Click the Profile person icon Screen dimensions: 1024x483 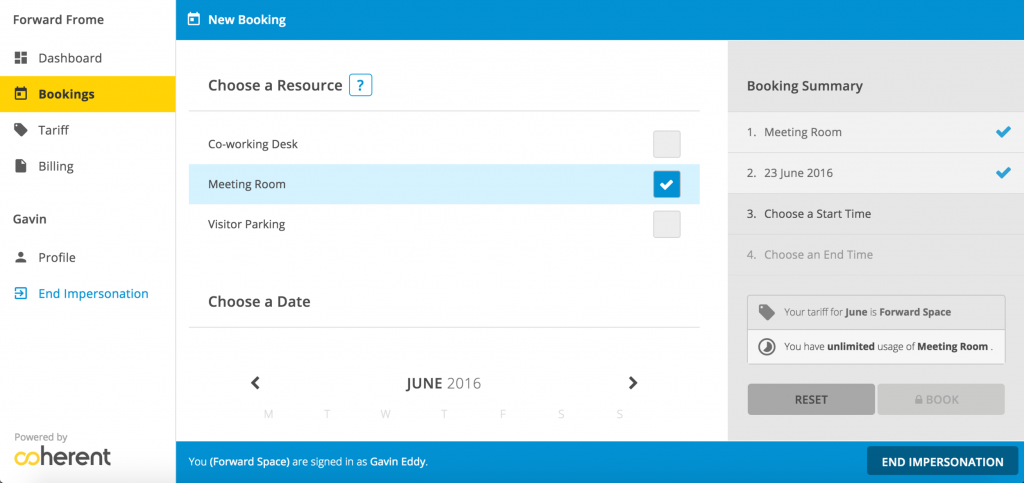point(21,257)
